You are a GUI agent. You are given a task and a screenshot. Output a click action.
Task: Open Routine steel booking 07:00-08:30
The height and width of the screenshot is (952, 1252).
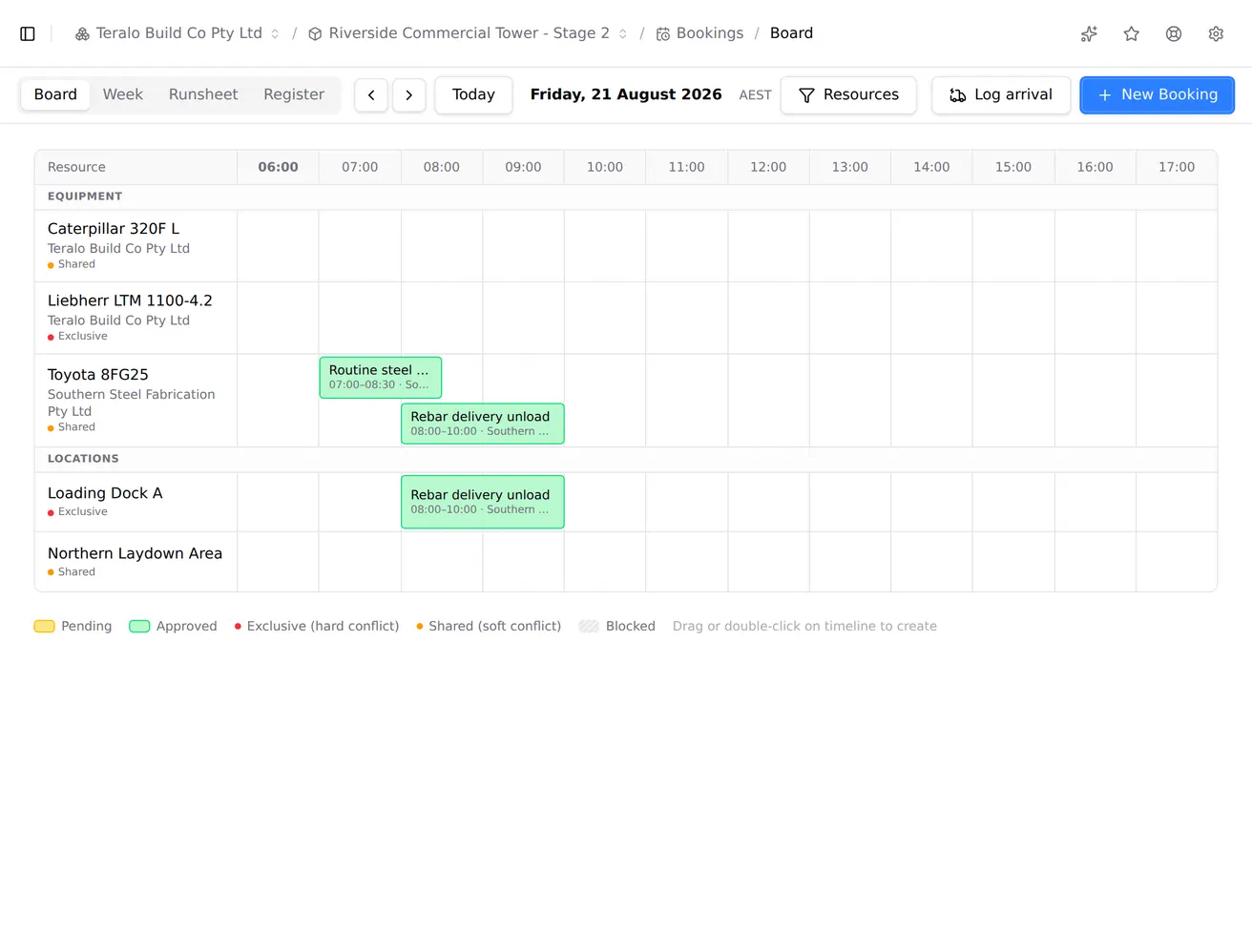pyautogui.click(x=380, y=377)
